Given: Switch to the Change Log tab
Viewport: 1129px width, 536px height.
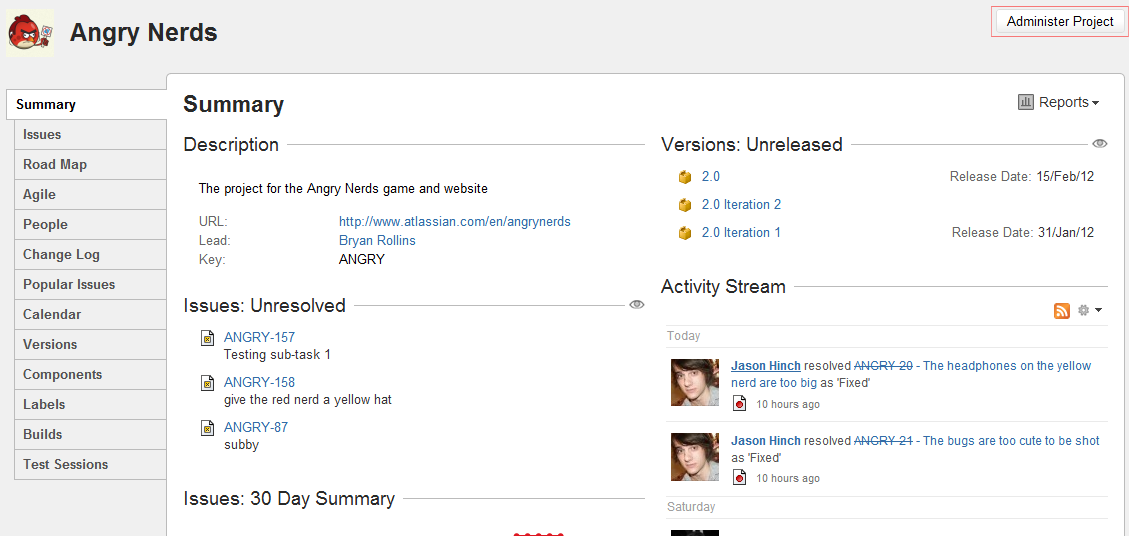Looking at the screenshot, I should pyautogui.click(x=90, y=254).
